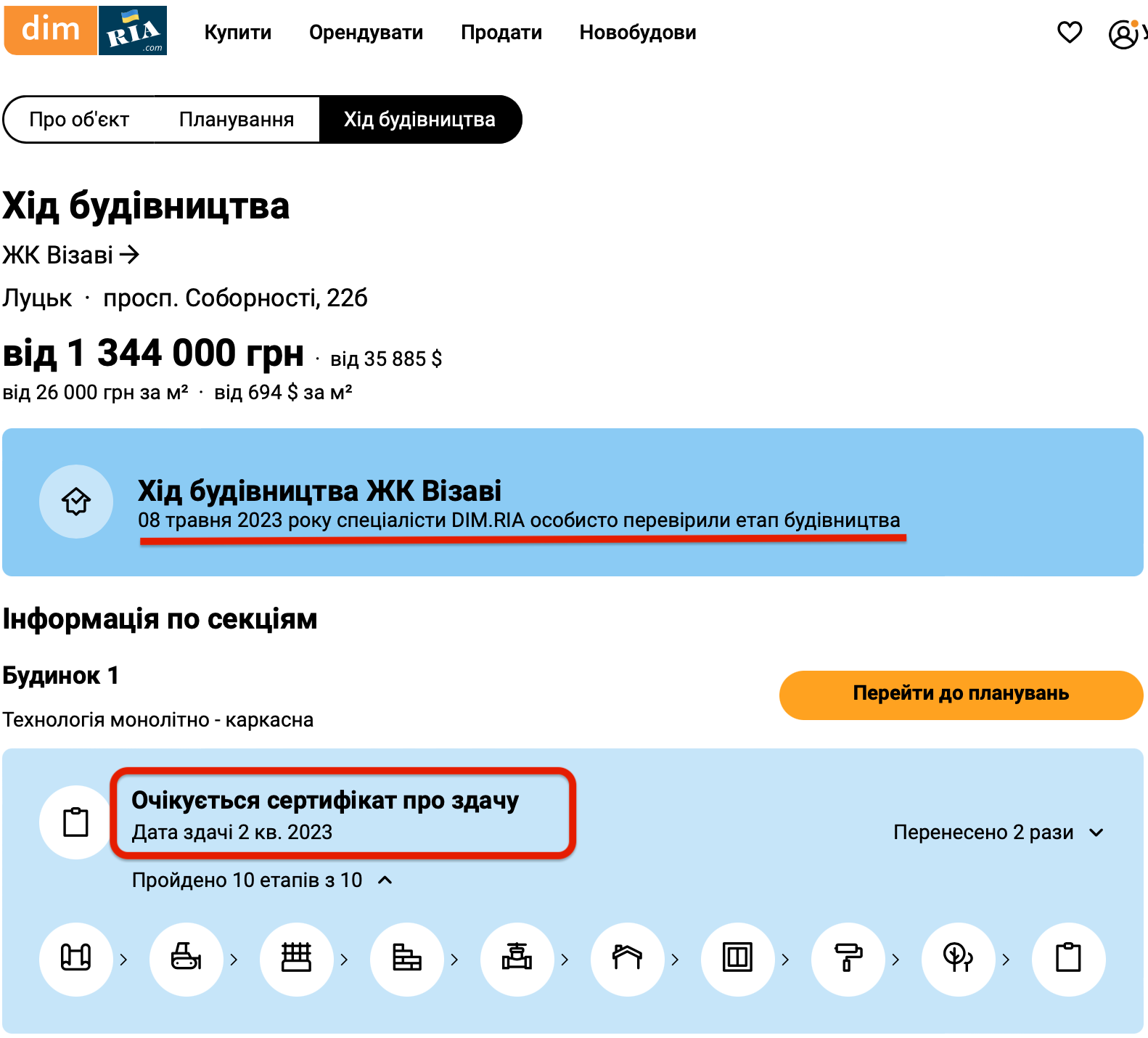Select the paint roller stage icon

point(848,959)
